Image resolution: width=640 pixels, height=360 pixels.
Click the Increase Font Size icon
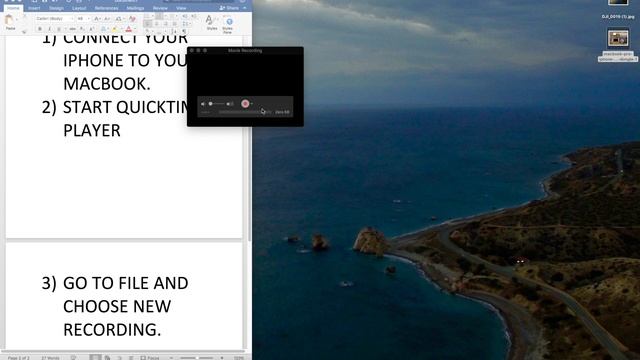[x=96, y=19]
